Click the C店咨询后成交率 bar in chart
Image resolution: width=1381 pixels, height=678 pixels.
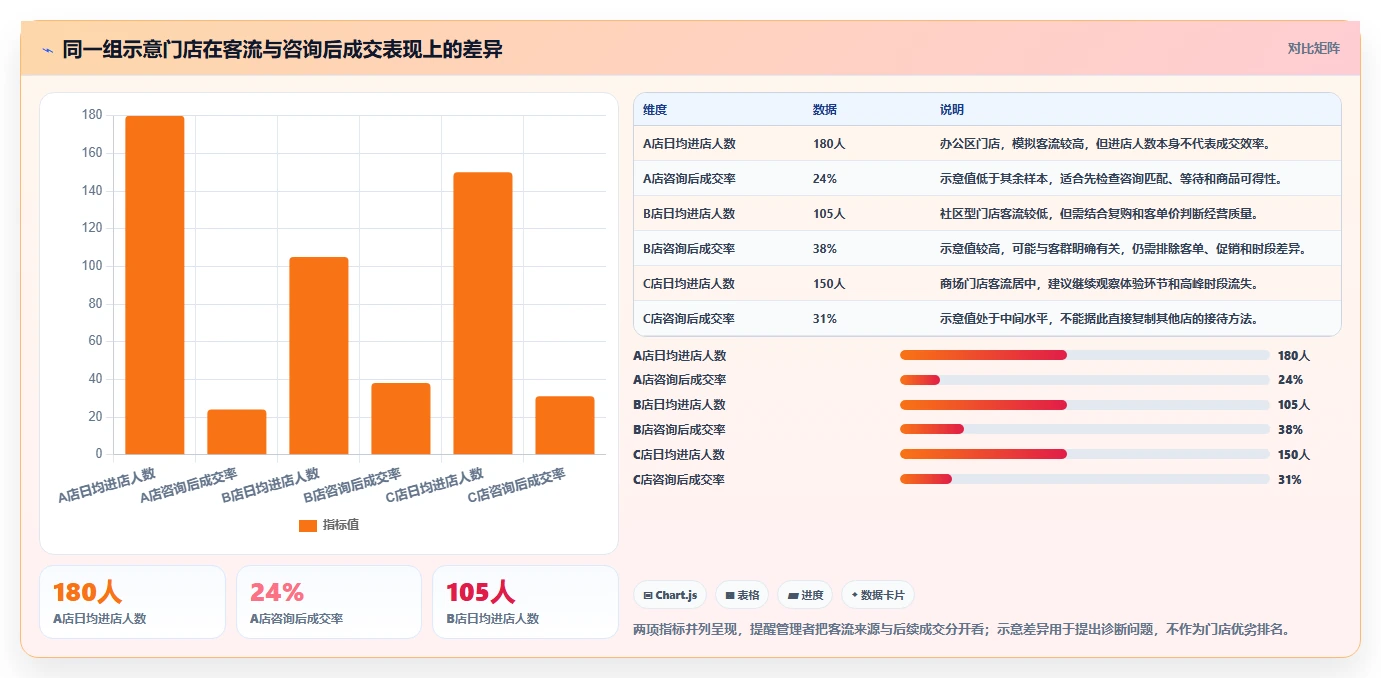click(565, 425)
